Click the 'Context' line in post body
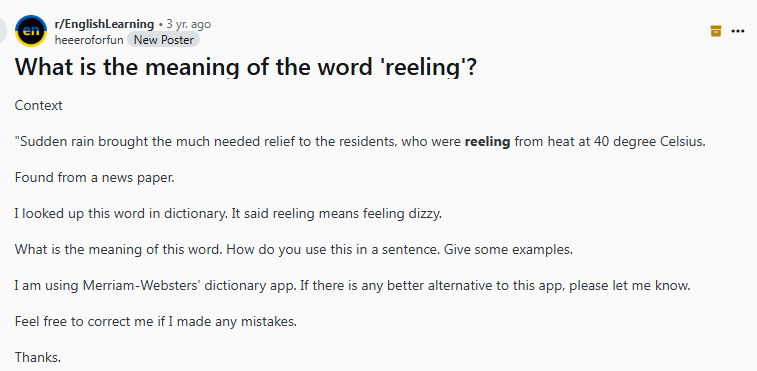 [39, 105]
